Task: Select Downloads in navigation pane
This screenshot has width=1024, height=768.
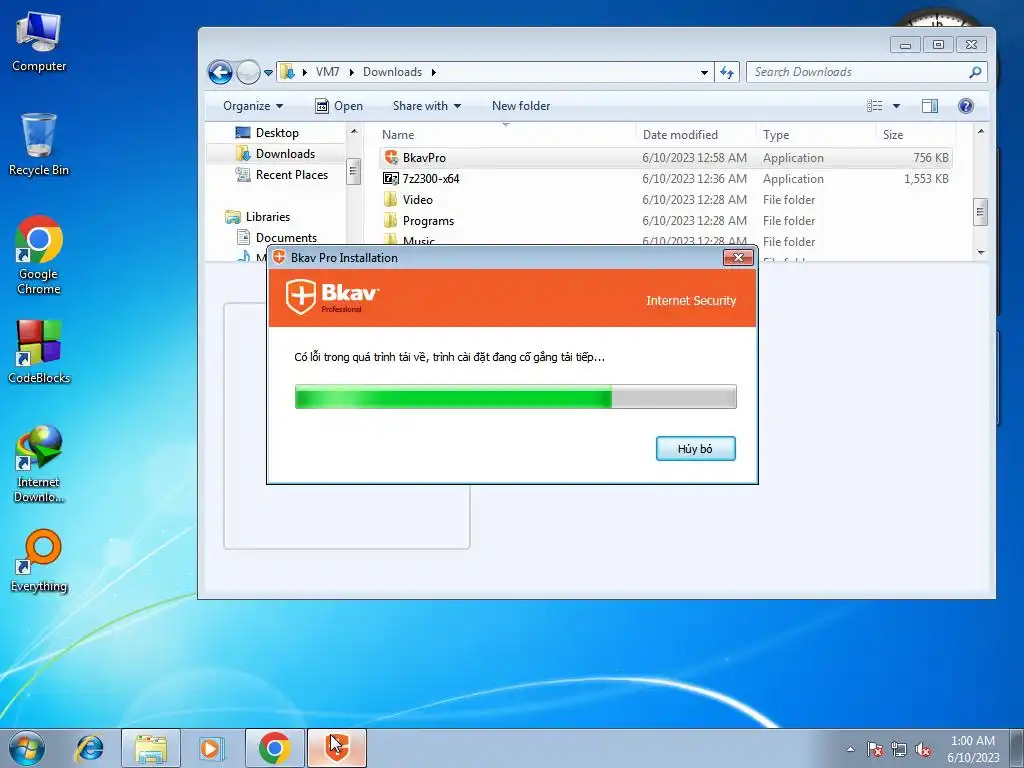Action: click(285, 153)
